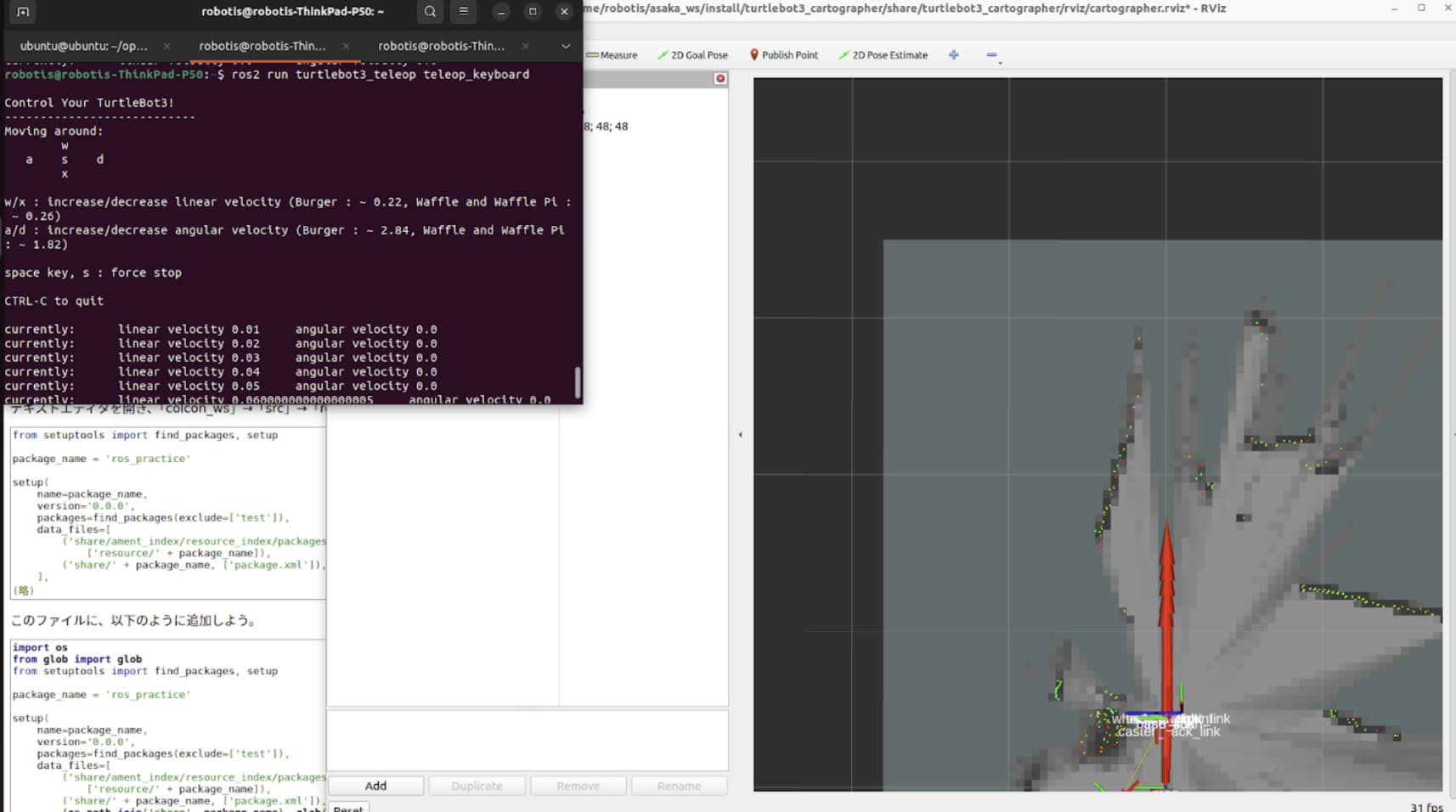Open the terminal hamburger menu
1456x812 pixels.
click(x=463, y=12)
